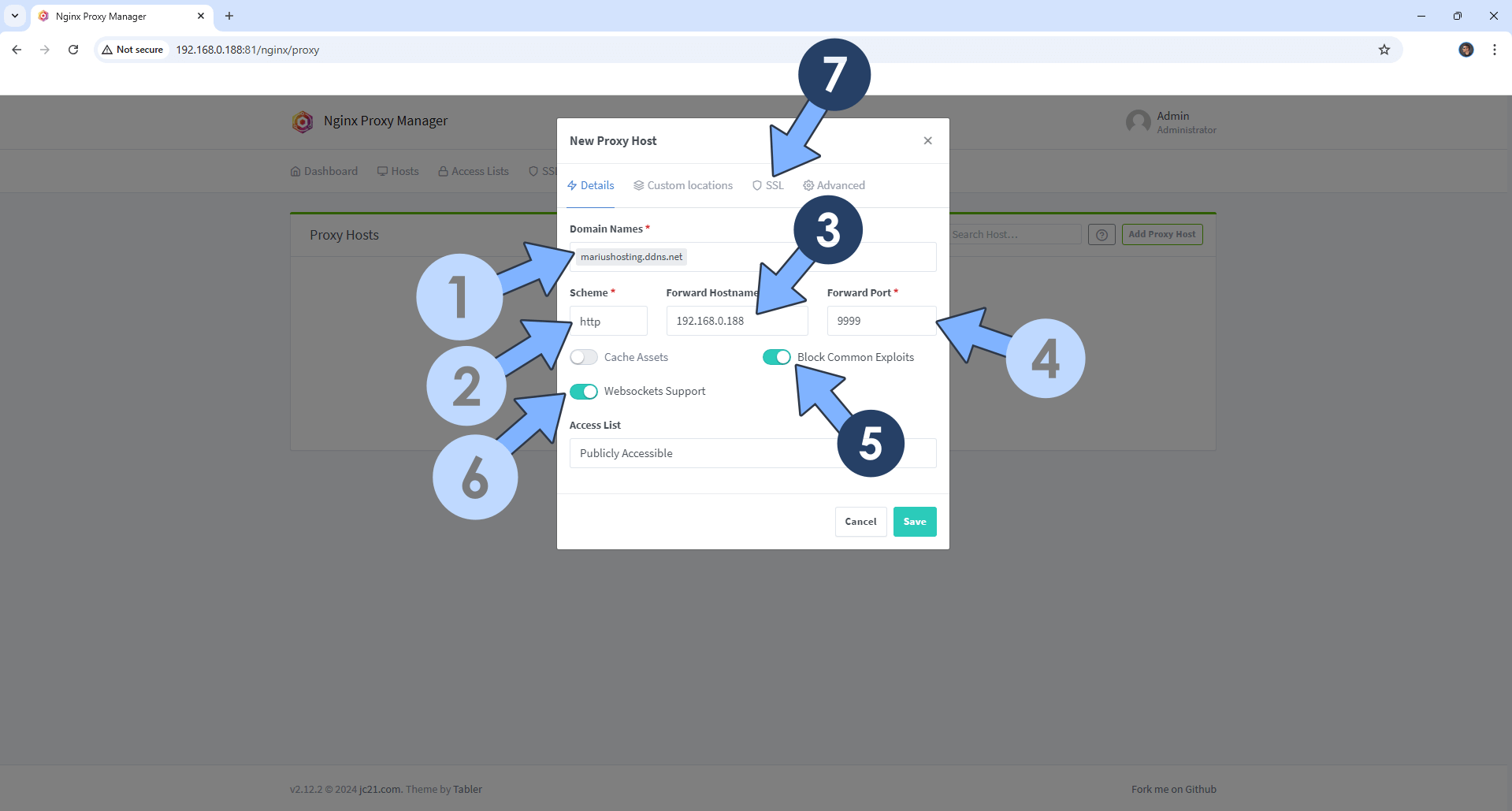This screenshot has height=811, width=1512.
Task: Enable the Cache Assets toggle
Action: coord(584,357)
